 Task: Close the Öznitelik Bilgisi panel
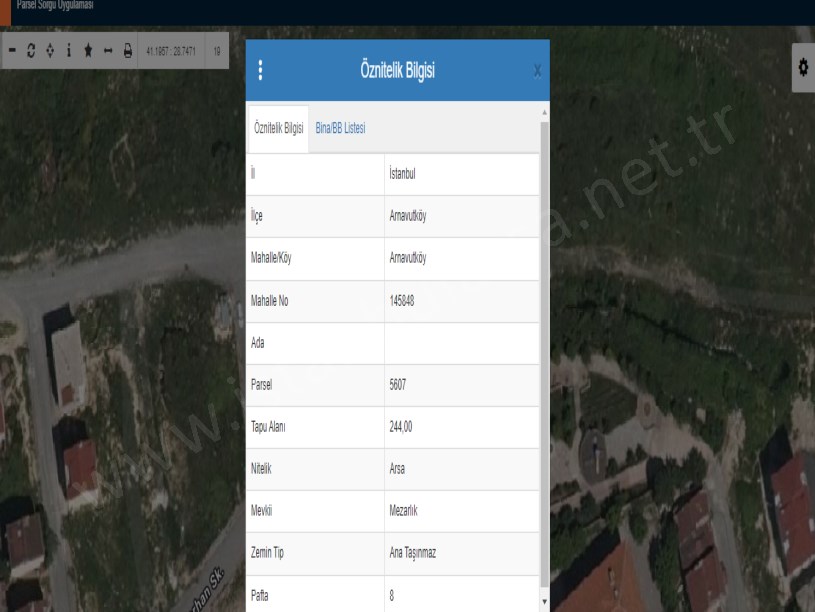537,71
